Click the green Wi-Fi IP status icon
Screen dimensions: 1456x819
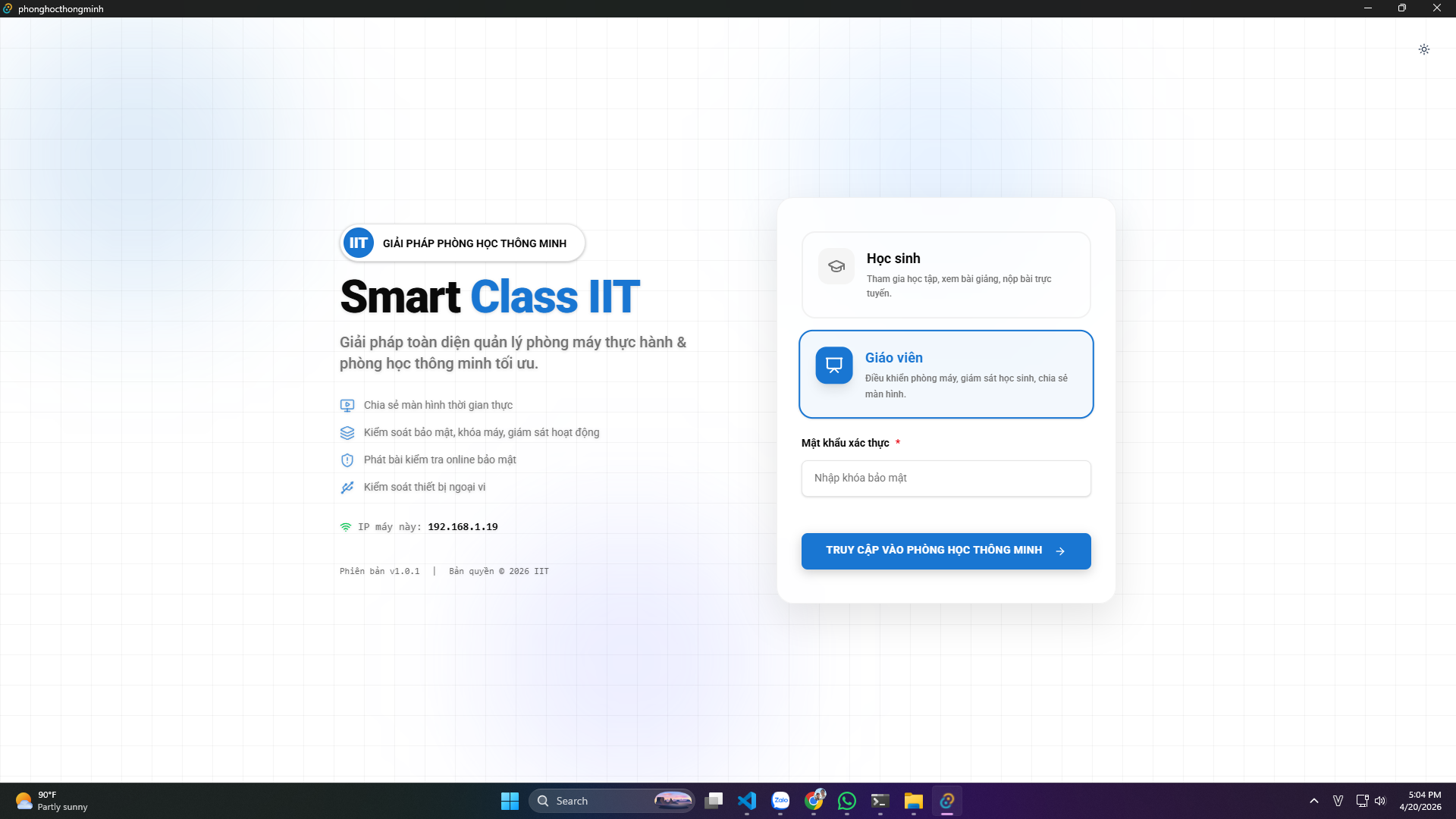click(346, 527)
